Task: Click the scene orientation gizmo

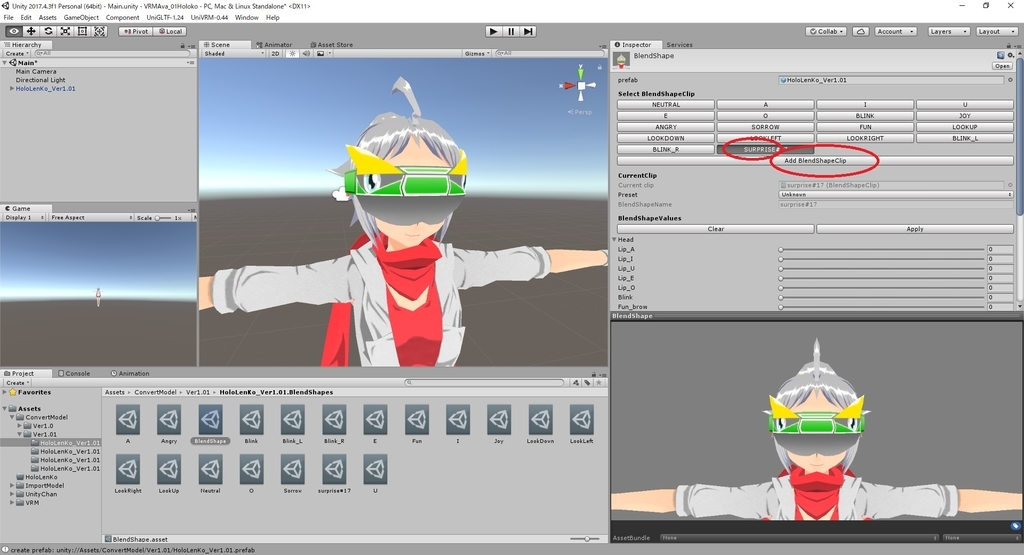Action: [x=580, y=85]
